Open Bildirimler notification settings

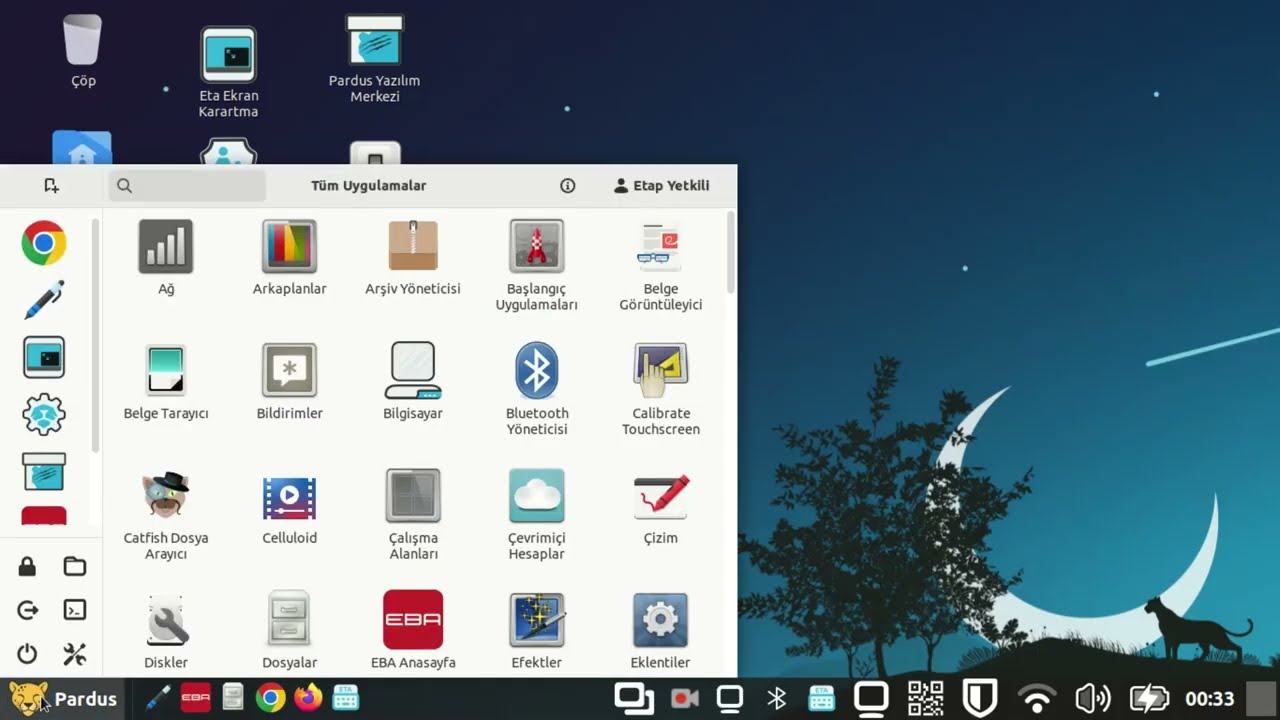click(289, 383)
